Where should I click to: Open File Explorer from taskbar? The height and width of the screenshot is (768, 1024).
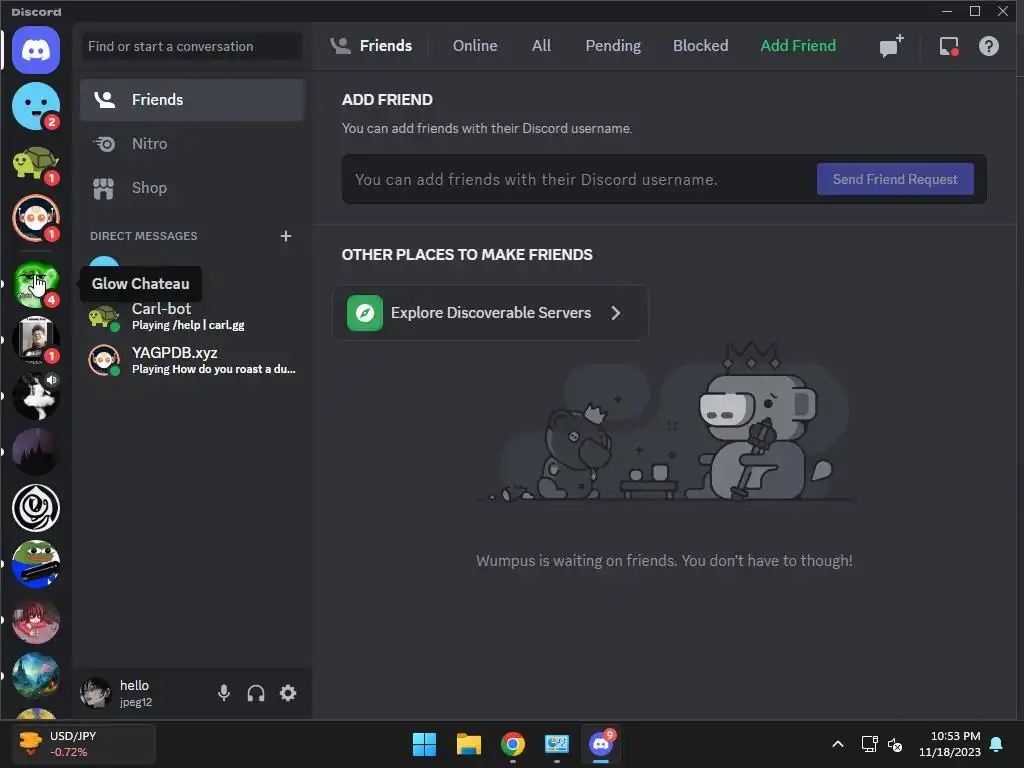(469, 744)
